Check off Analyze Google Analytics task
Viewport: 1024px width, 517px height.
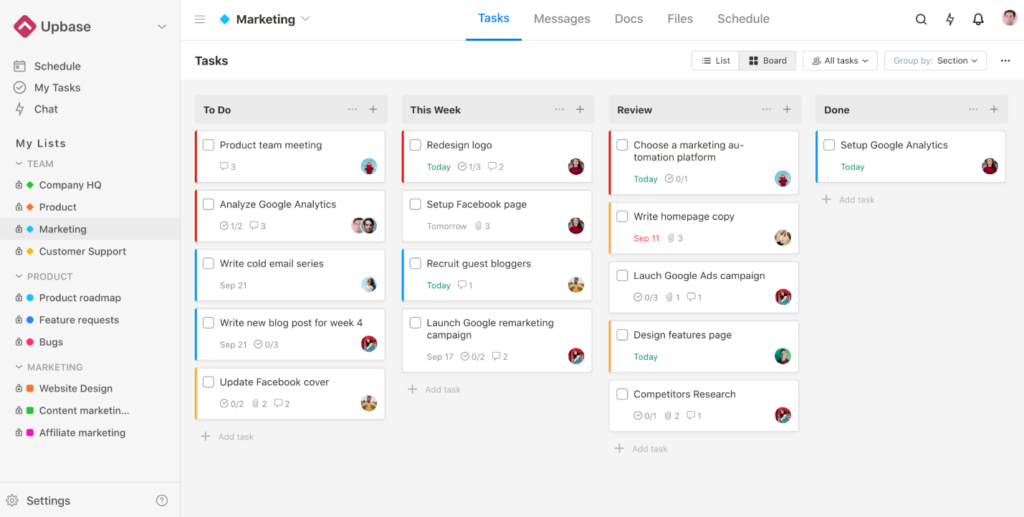click(208, 204)
